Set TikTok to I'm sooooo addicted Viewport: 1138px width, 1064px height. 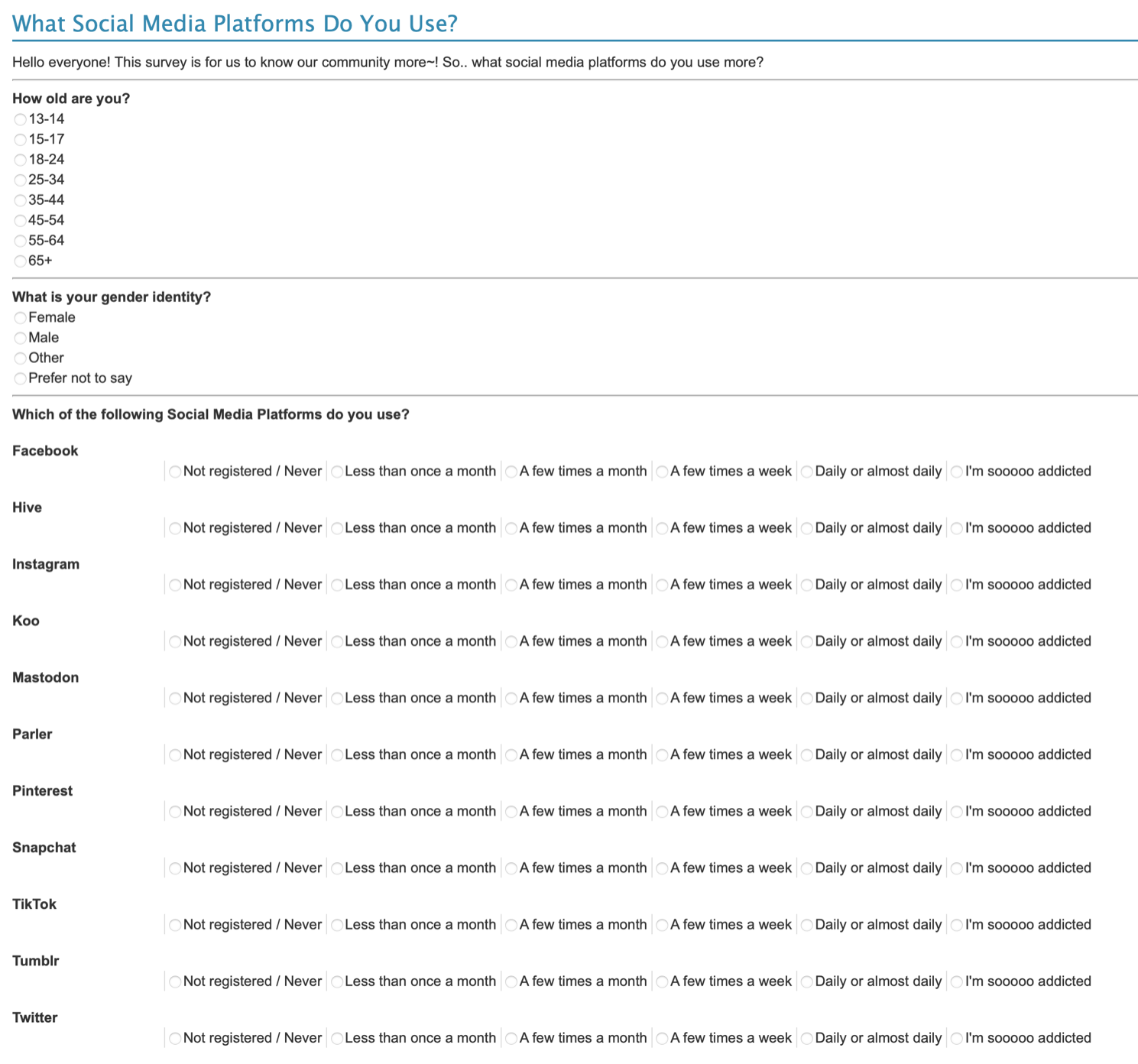click(957, 925)
